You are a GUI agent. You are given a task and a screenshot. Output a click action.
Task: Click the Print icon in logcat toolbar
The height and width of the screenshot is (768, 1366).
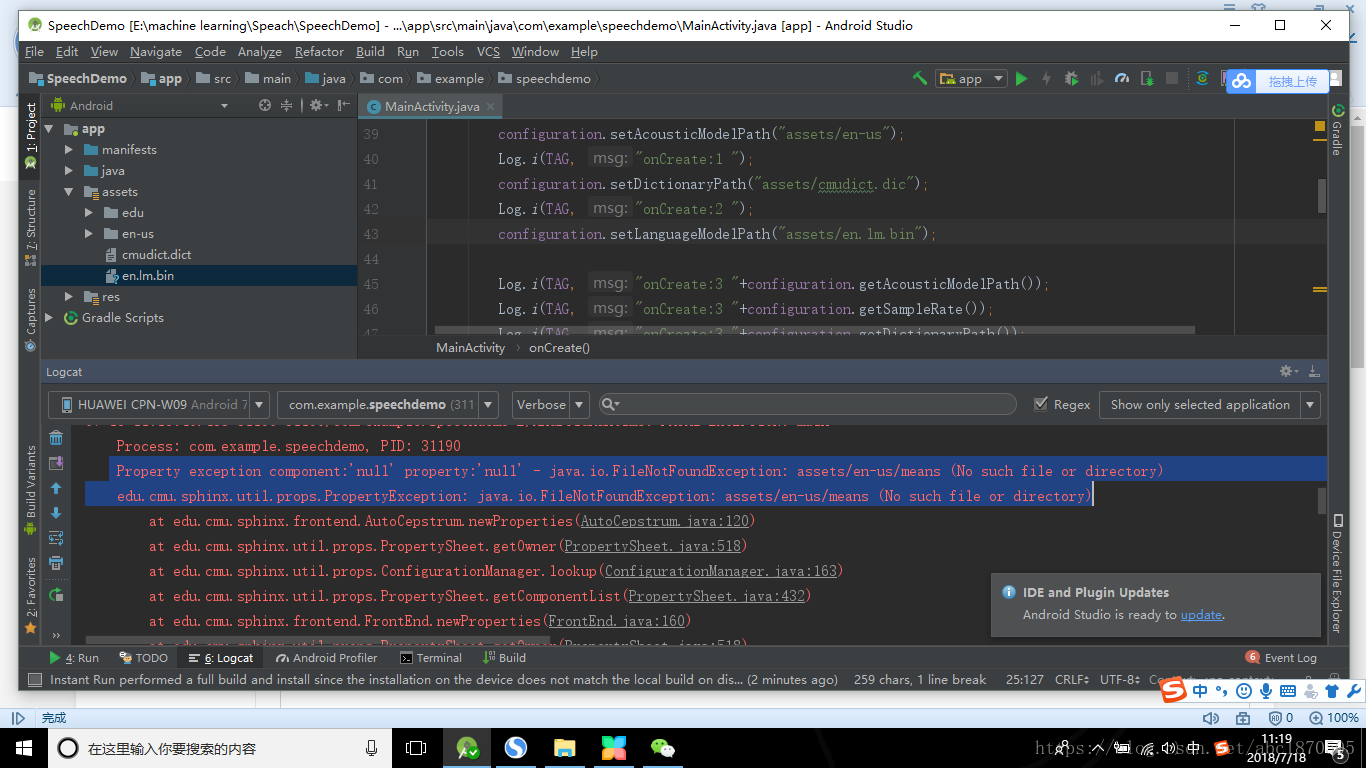56,563
